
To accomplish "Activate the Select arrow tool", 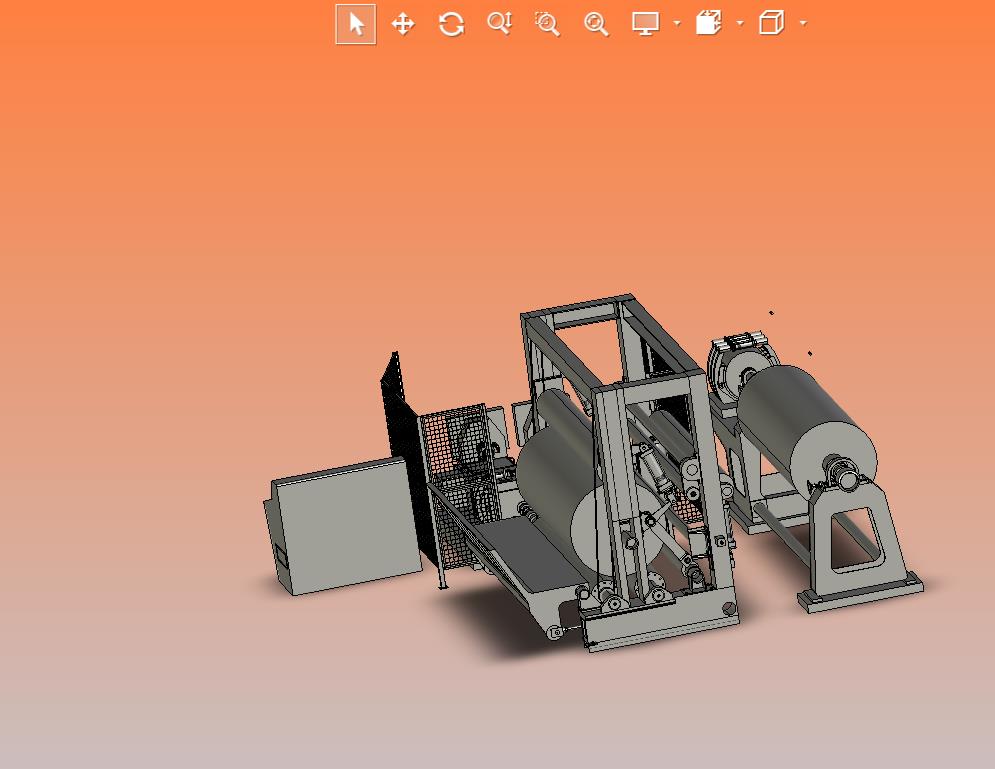I will pyautogui.click(x=355, y=24).
